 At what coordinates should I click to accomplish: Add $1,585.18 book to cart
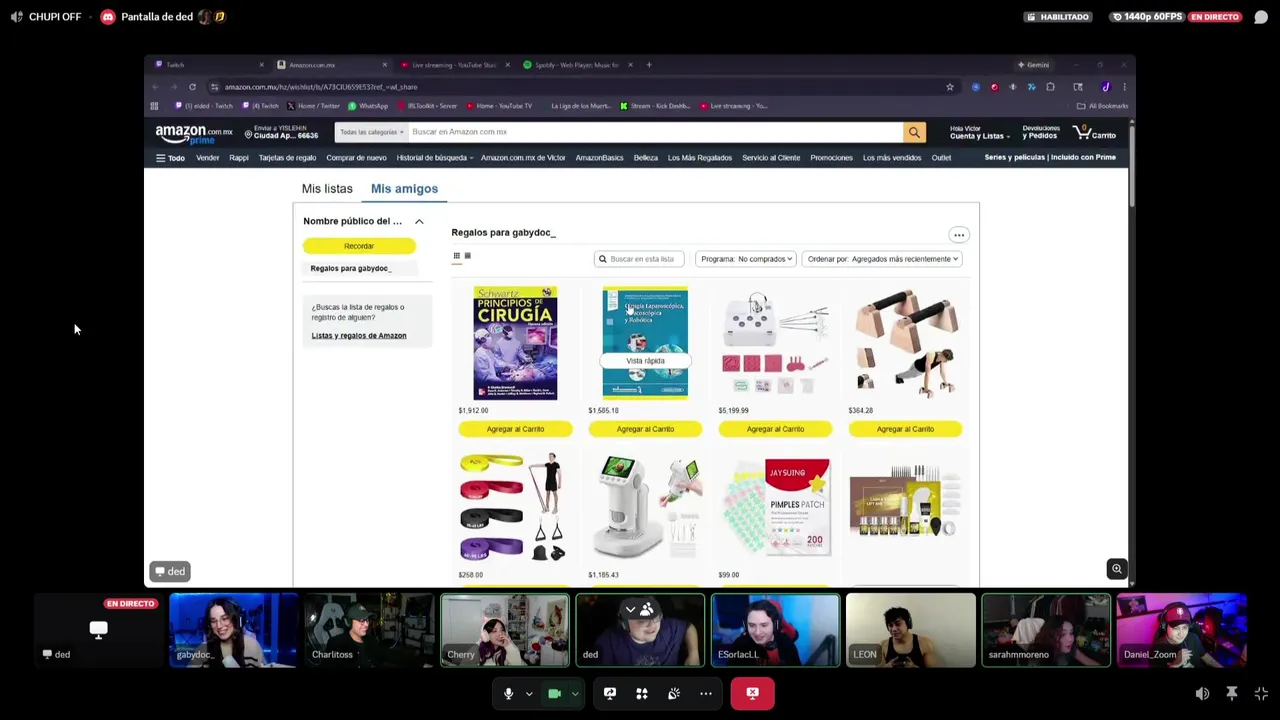tap(645, 429)
